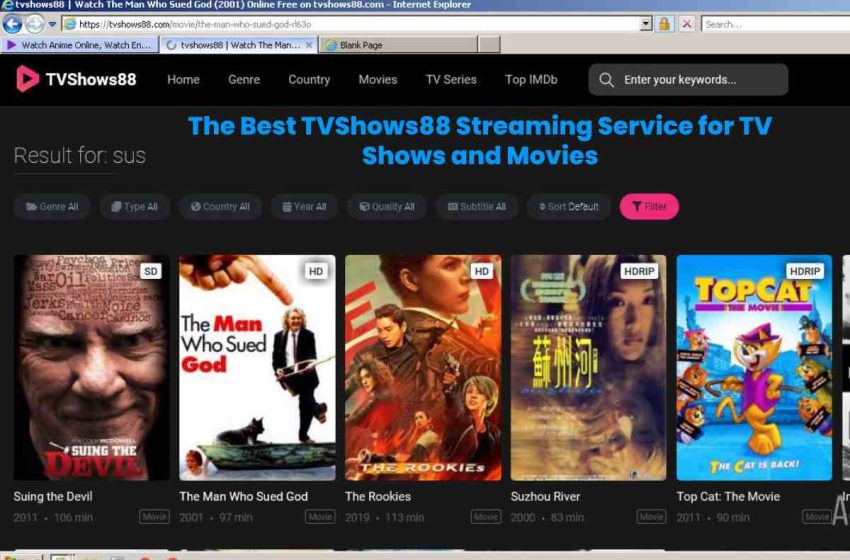850x560 pixels.
Task: Click the Suzhou River title link
Action: [x=545, y=497]
